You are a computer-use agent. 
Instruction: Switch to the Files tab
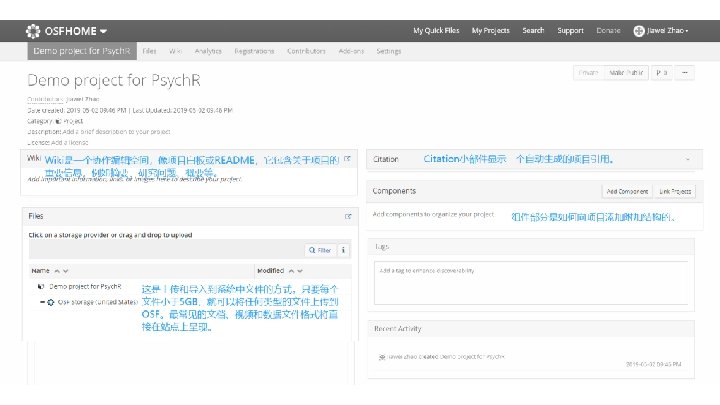149,51
